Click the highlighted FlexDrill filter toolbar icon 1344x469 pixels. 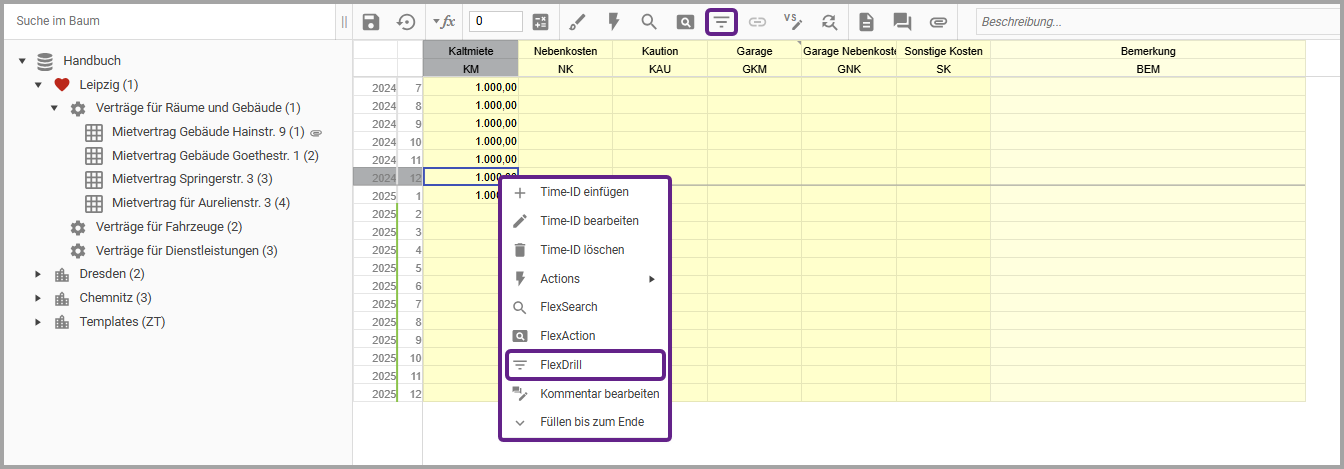pyautogui.click(x=721, y=21)
